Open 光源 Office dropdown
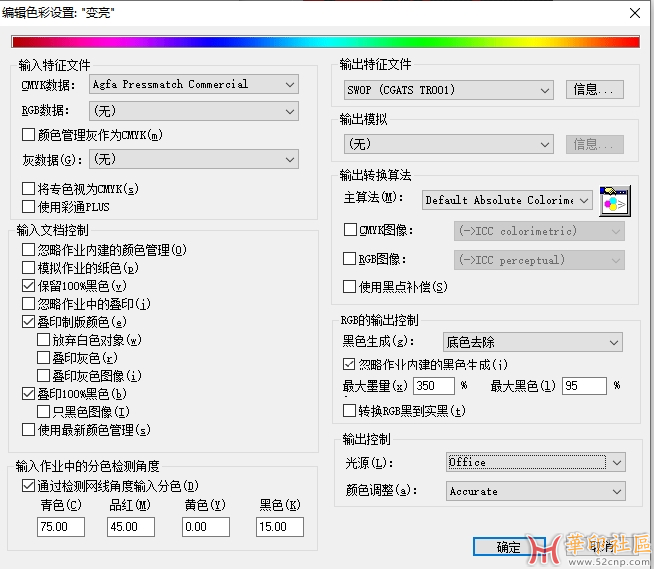The height and width of the screenshot is (569, 654). point(536,462)
